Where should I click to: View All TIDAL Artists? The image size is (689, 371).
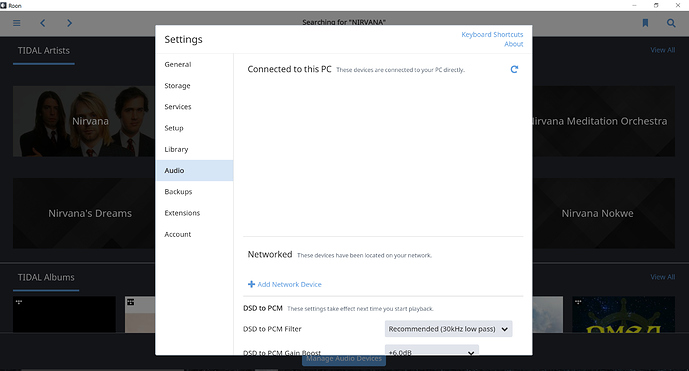pyautogui.click(x=663, y=50)
